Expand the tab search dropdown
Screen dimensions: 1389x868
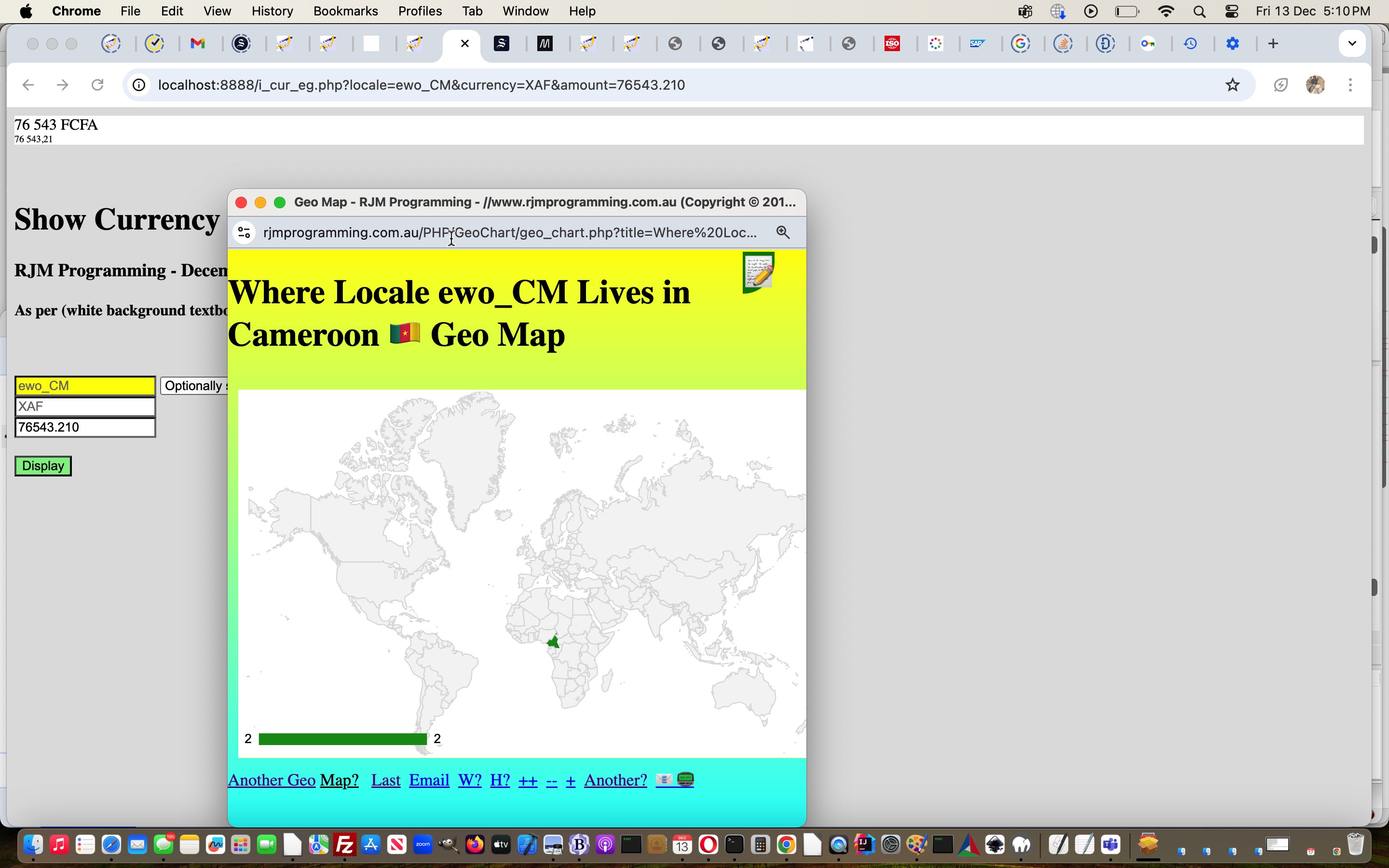[x=1352, y=43]
